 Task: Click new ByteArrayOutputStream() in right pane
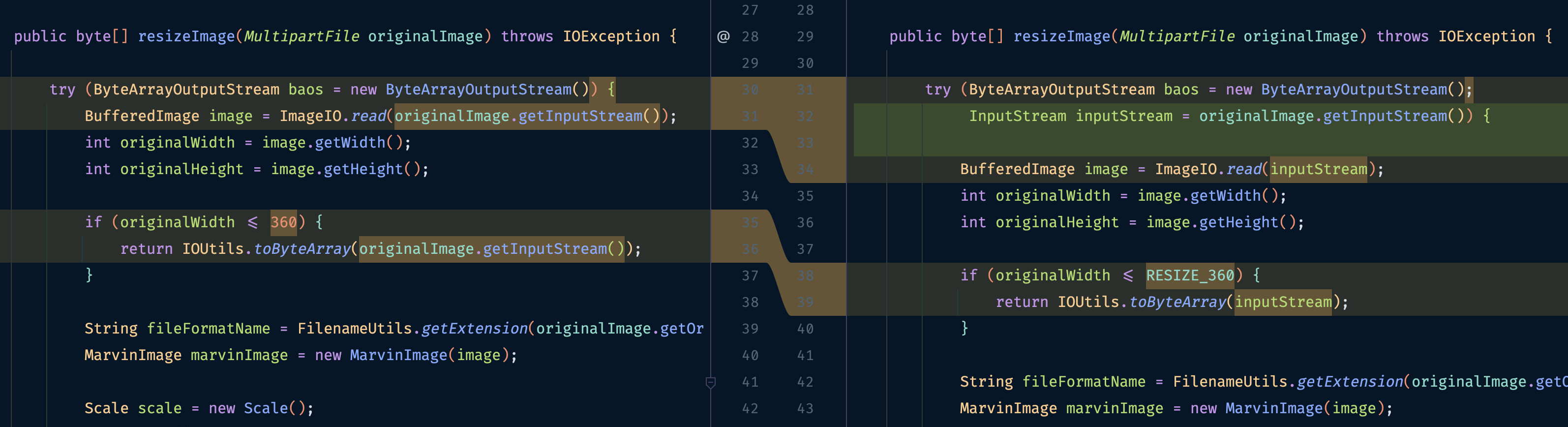(1345, 90)
